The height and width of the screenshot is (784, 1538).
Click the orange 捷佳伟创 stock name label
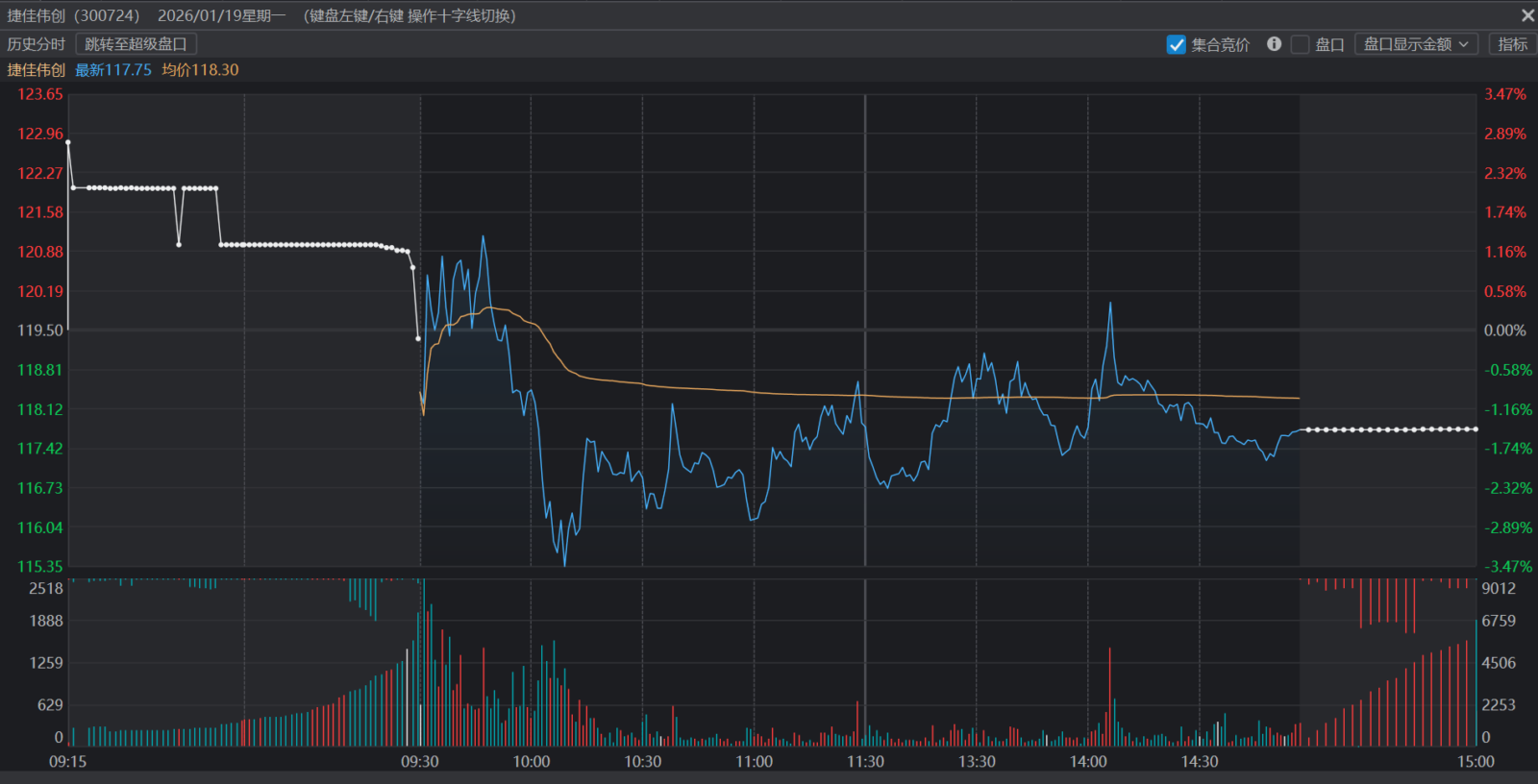[x=37, y=70]
